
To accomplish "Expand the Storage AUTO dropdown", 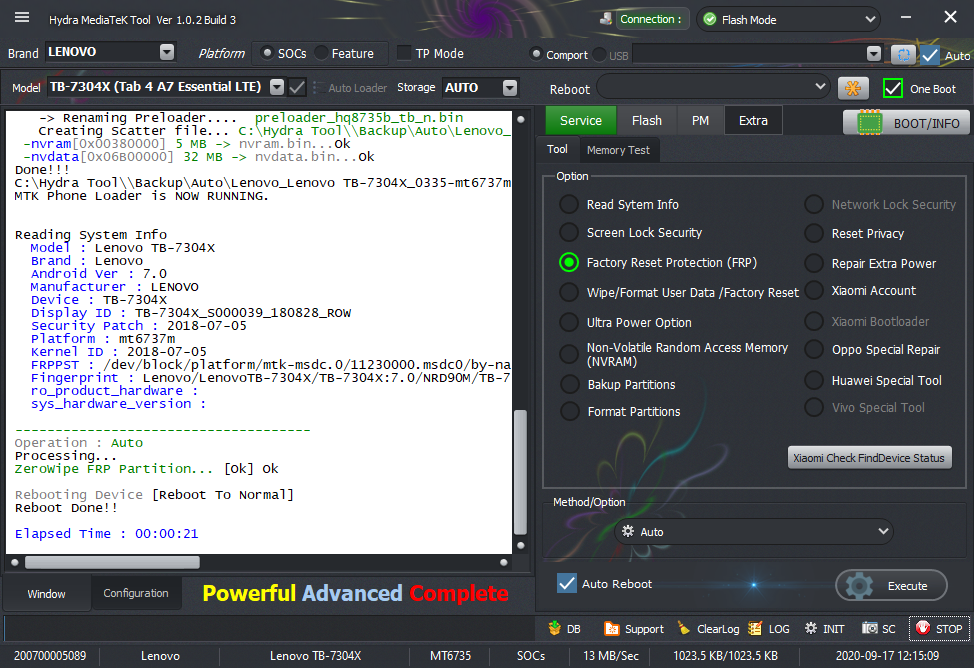I will point(510,88).
